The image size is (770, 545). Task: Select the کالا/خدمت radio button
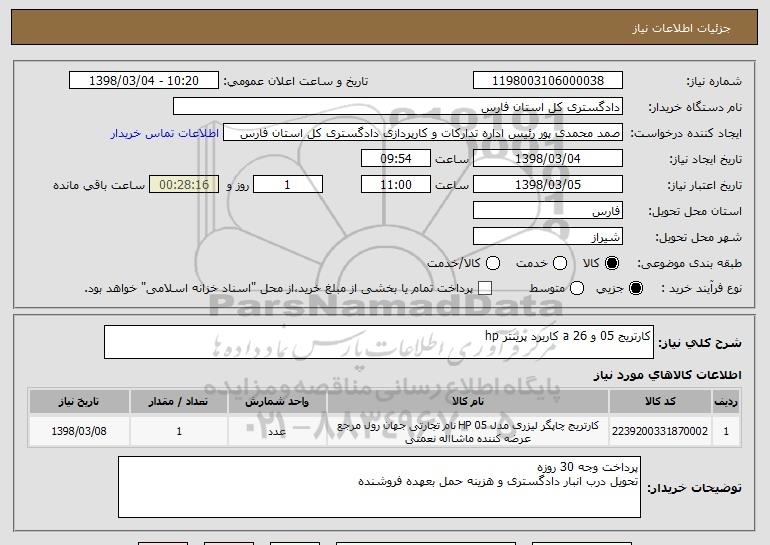[493, 263]
